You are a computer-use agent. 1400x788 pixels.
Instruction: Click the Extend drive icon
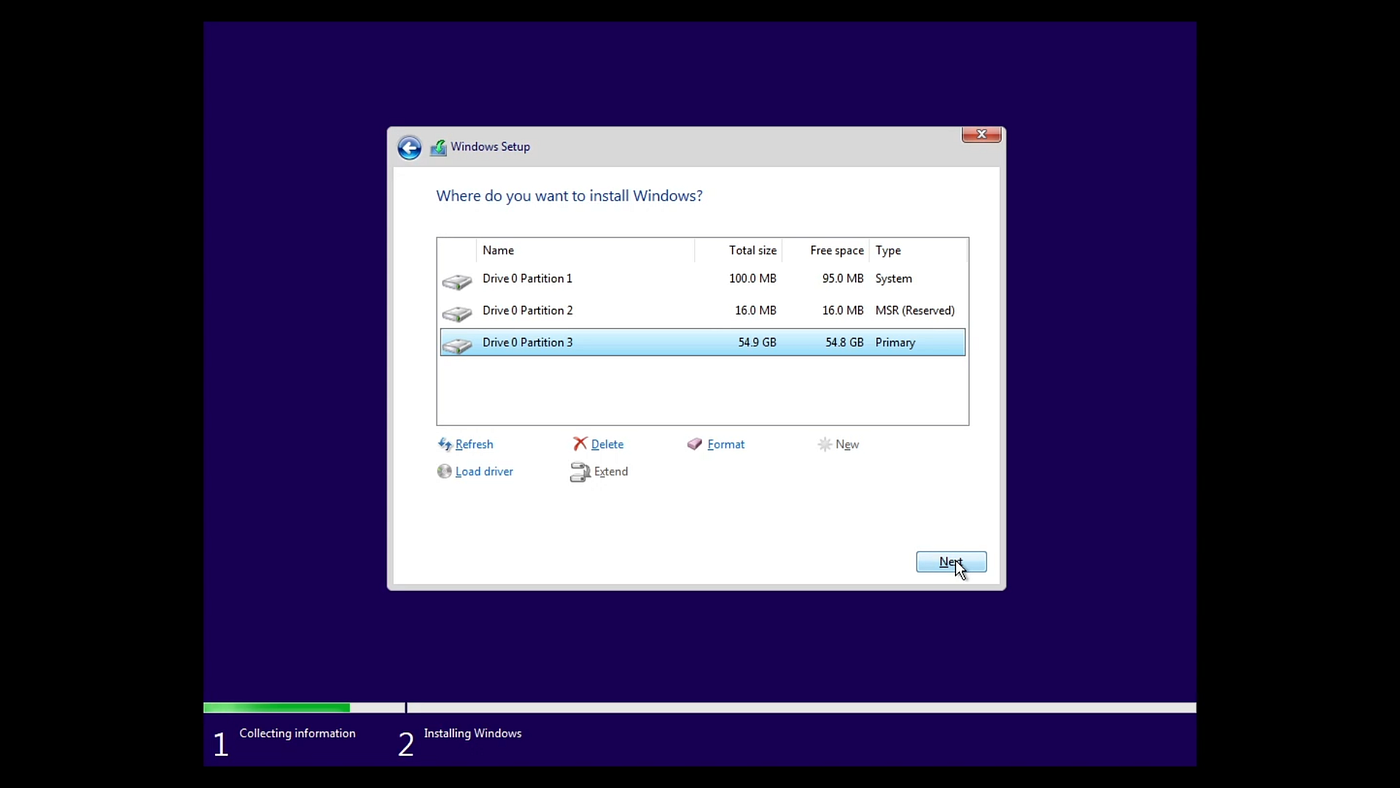(580, 471)
